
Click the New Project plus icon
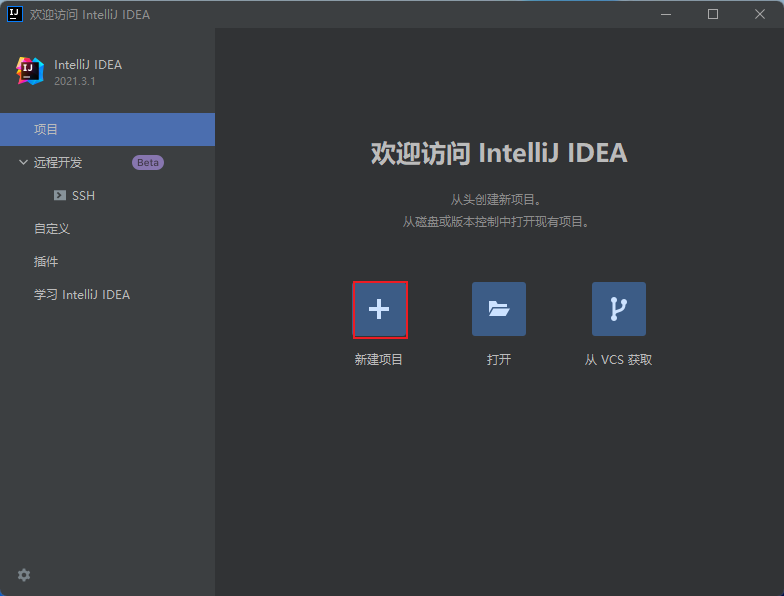[x=379, y=309]
